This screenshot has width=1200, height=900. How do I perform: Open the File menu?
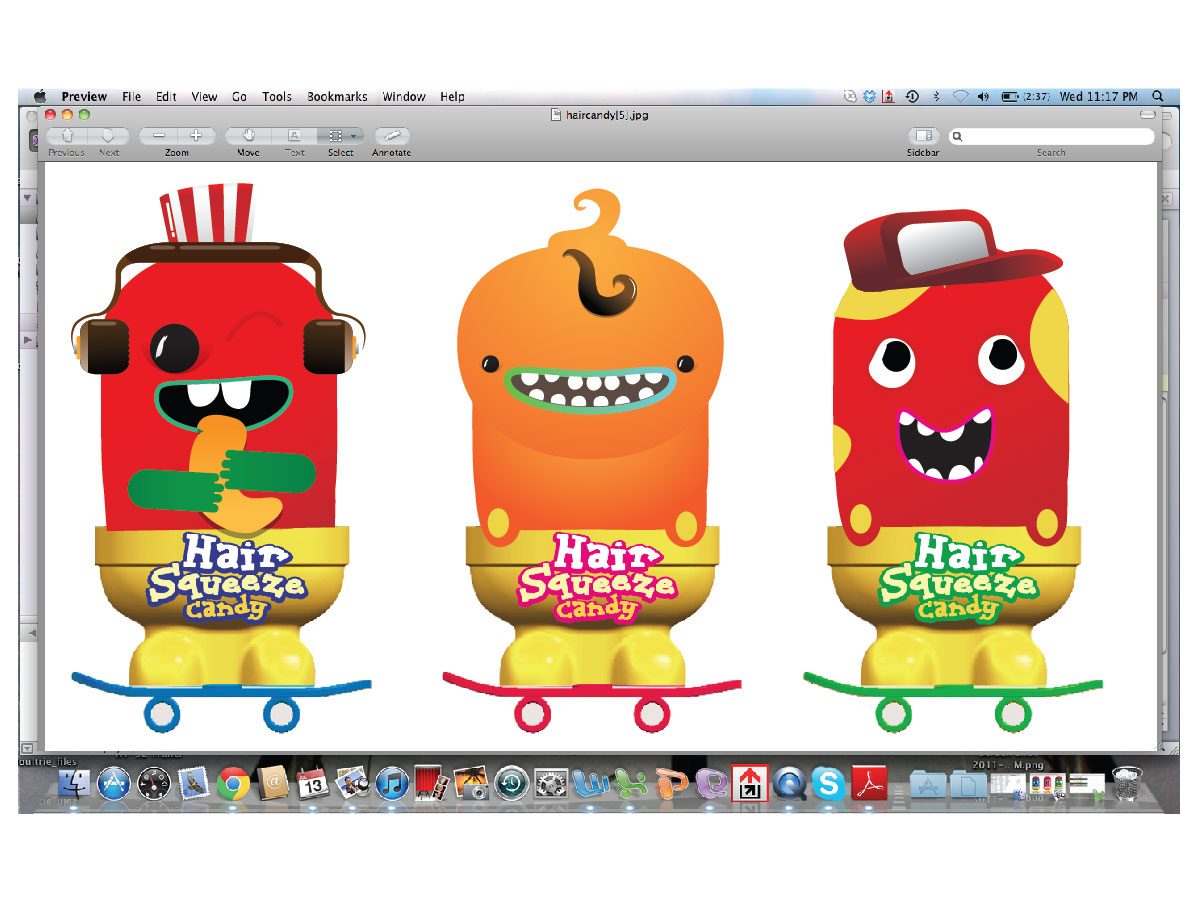click(x=131, y=97)
